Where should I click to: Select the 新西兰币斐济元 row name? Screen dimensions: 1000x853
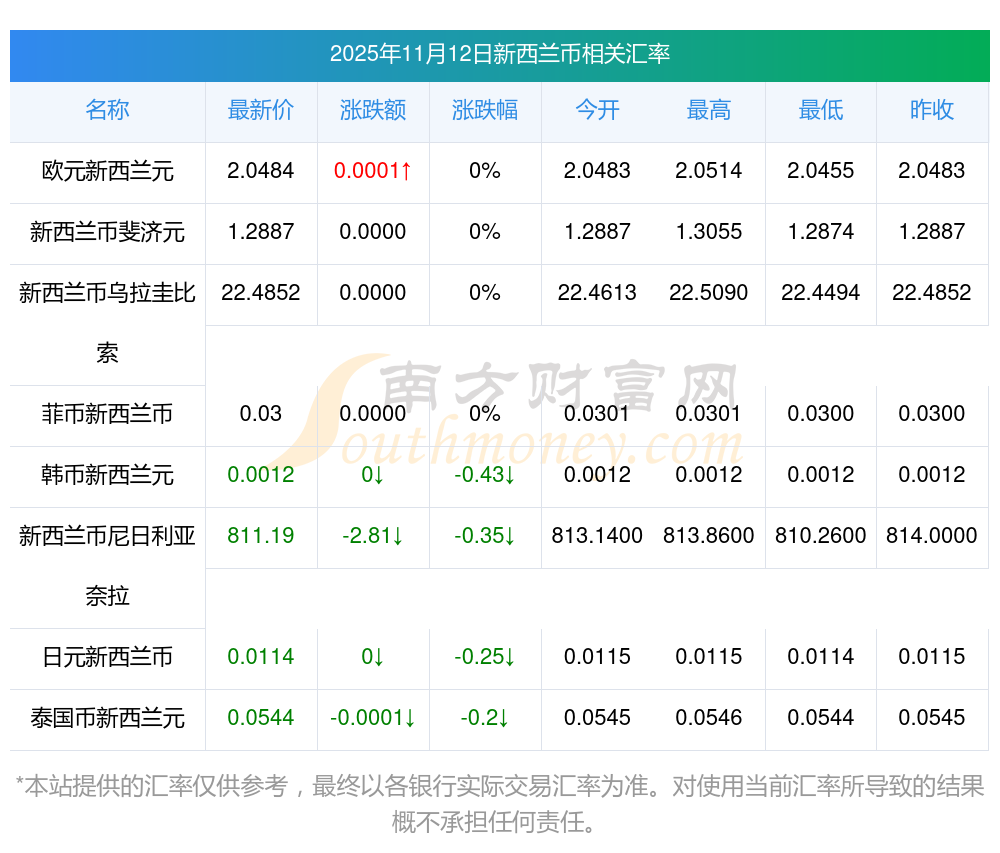[107, 232]
